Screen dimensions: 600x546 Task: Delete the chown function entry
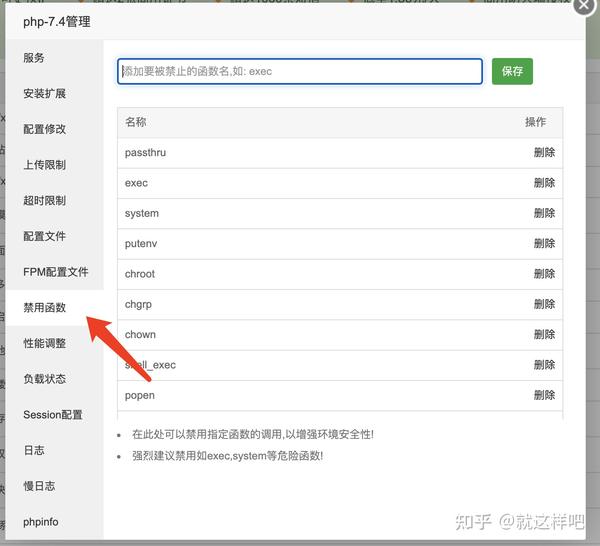point(544,334)
